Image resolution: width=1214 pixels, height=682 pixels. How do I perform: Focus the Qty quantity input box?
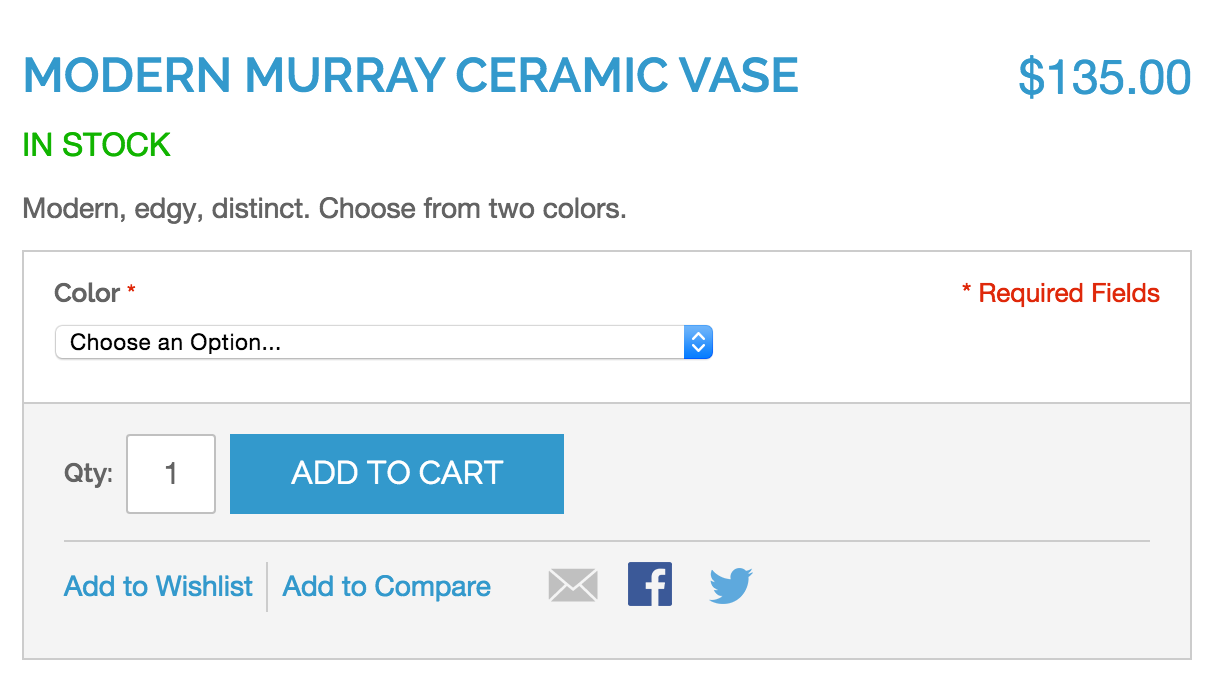coord(171,474)
